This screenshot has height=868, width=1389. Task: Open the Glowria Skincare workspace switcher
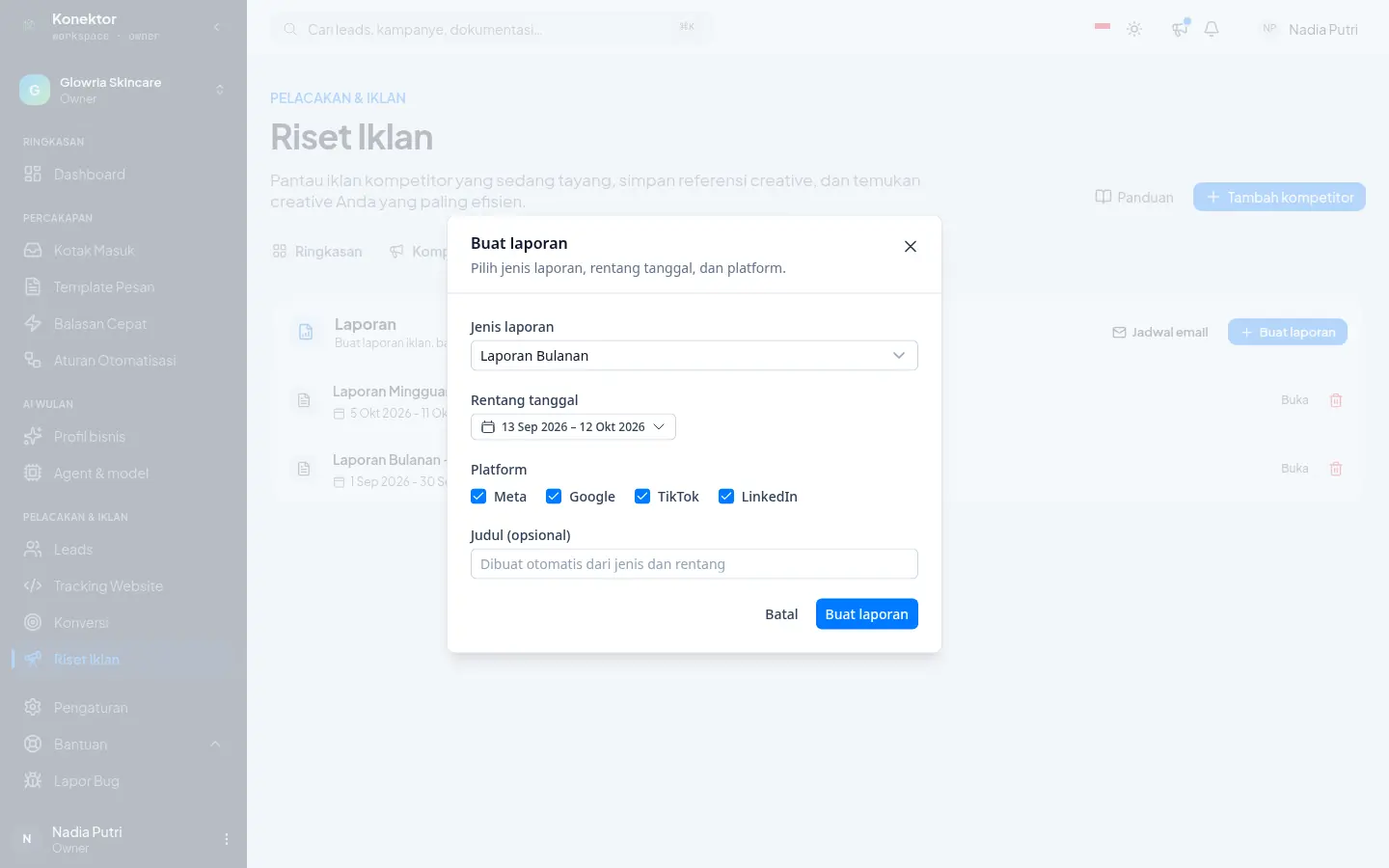(x=123, y=90)
